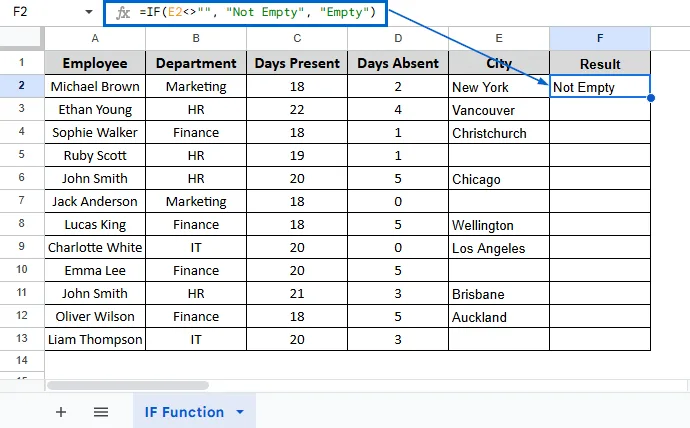The height and width of the screenshot is (428, 690).
Task: Select Sophie Walker's Finance department cell
Action: tap(196, 132)
